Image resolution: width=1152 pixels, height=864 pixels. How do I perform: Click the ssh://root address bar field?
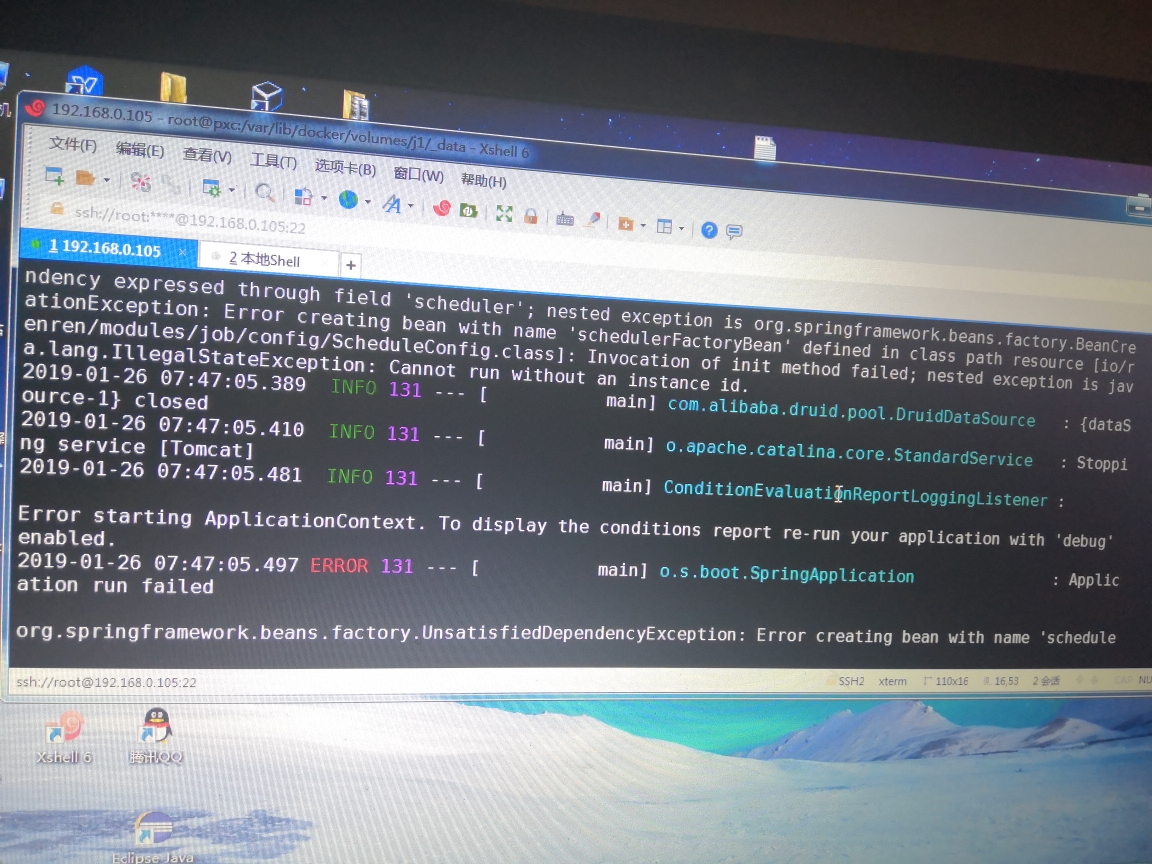pyautogui.click(x=190, y=220)
